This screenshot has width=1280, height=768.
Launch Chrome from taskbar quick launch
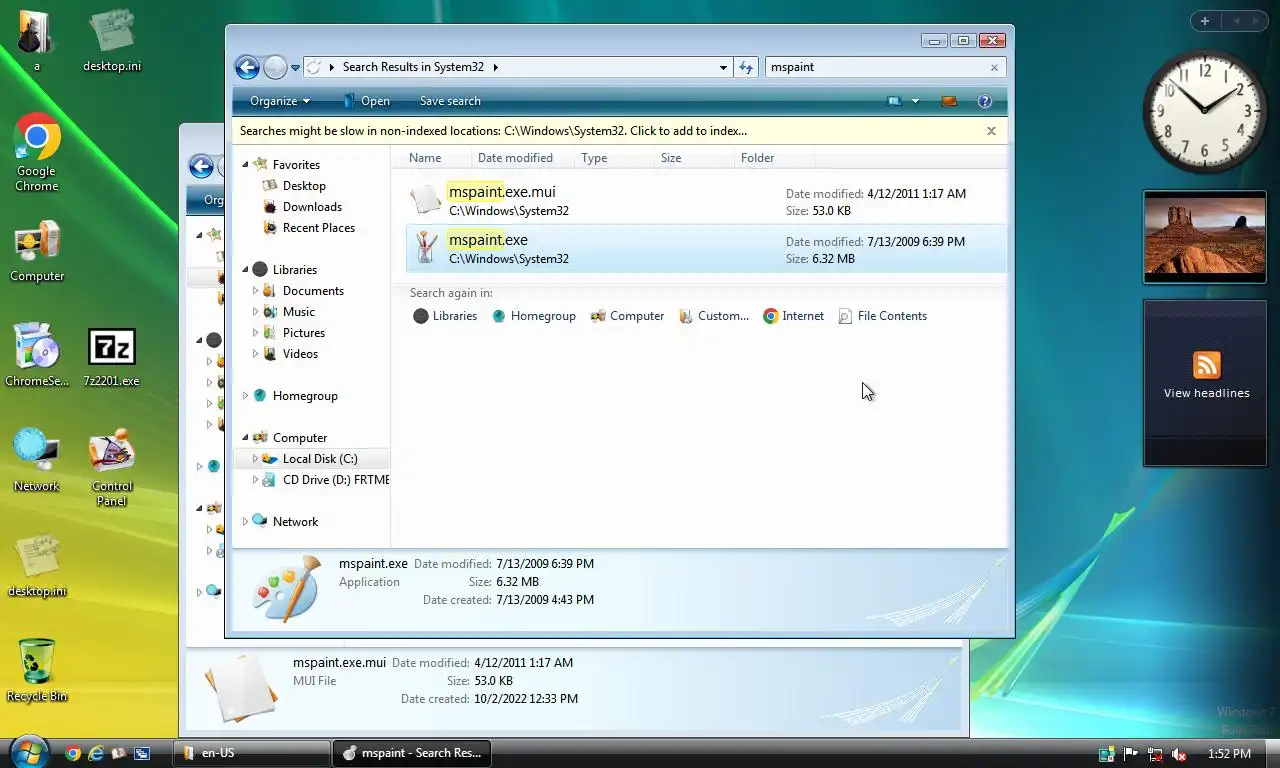click(73, 753)
